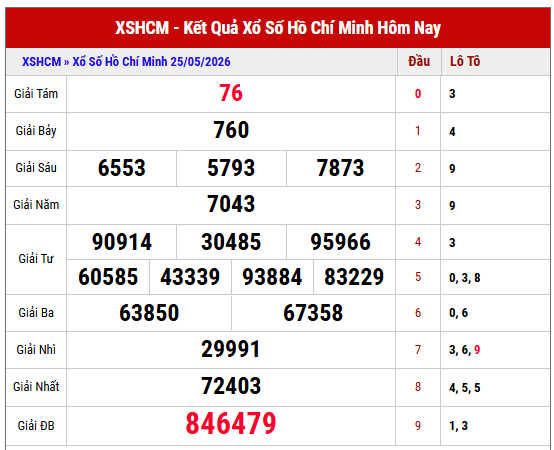Select Giải Tư number 30485
The image size is (554, 450).
point(231,242)
